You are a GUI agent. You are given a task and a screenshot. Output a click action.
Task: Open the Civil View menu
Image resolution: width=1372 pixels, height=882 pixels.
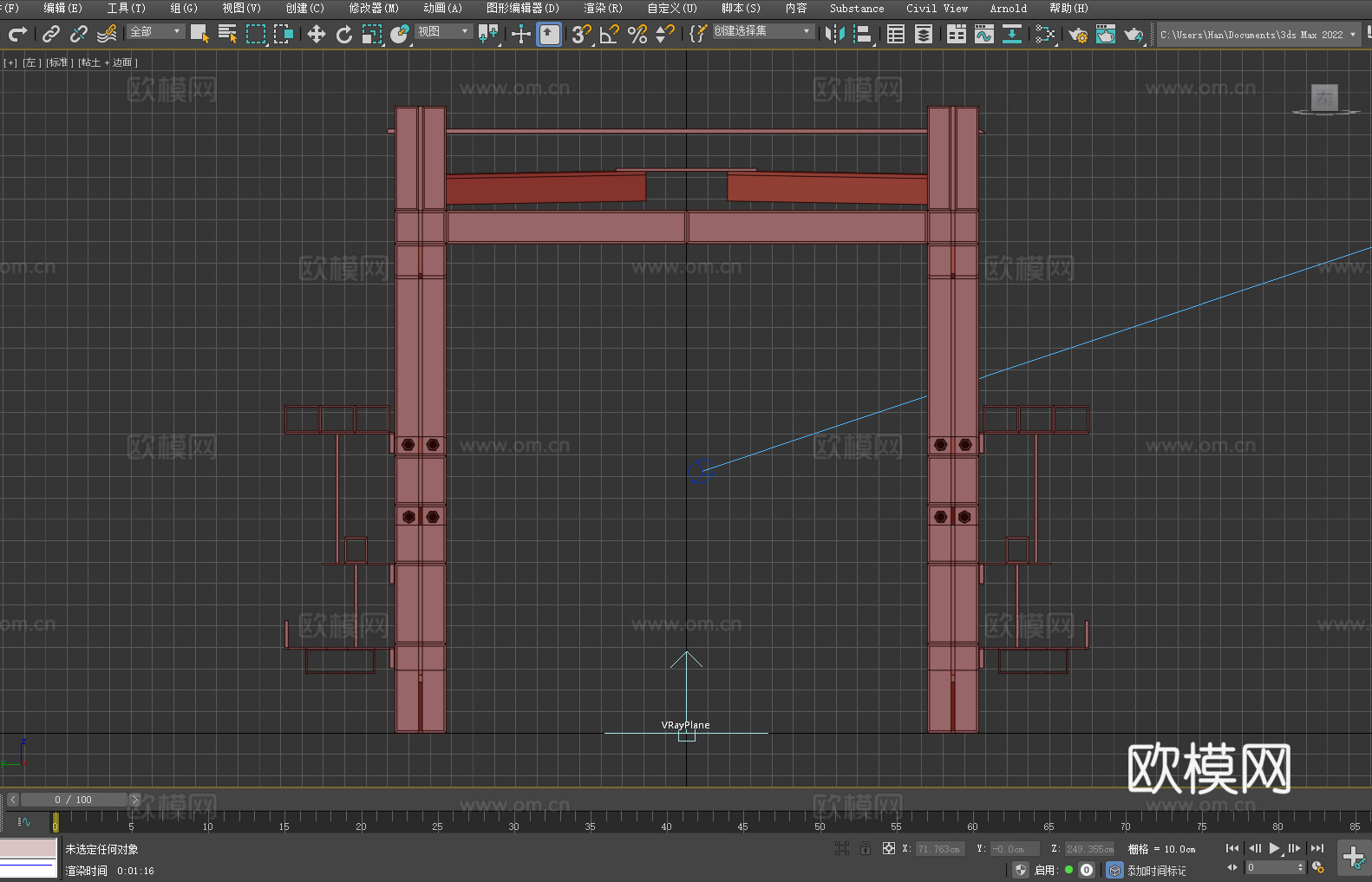point(937,8)
